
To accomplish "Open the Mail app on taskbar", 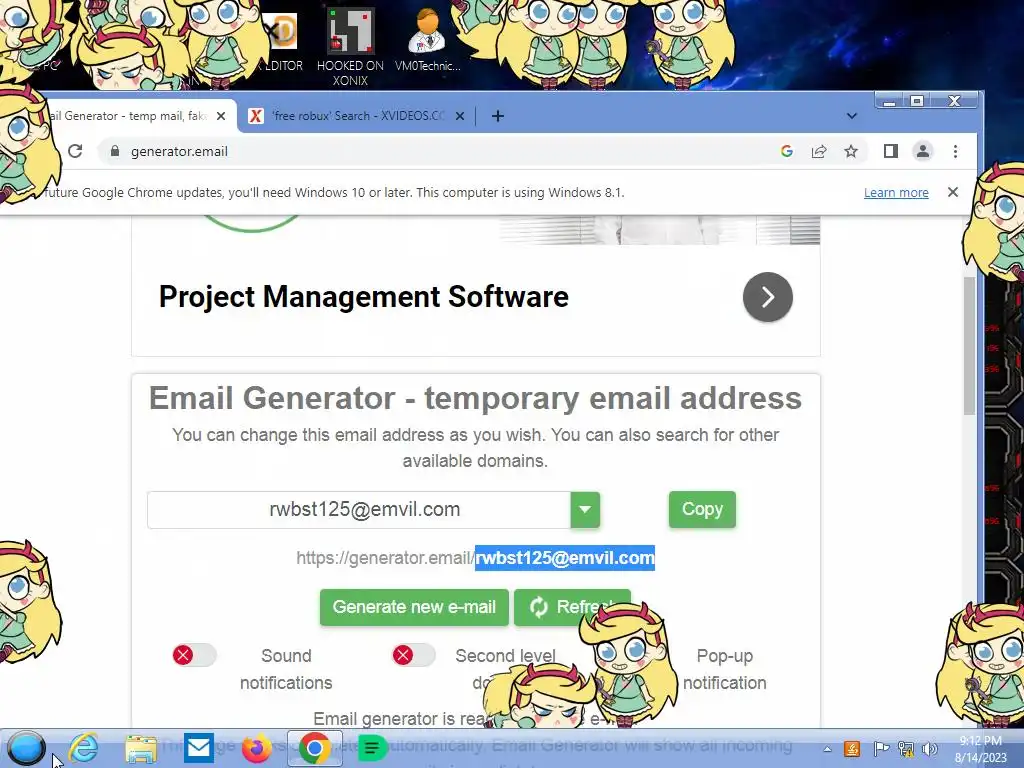I will [199, 748].
